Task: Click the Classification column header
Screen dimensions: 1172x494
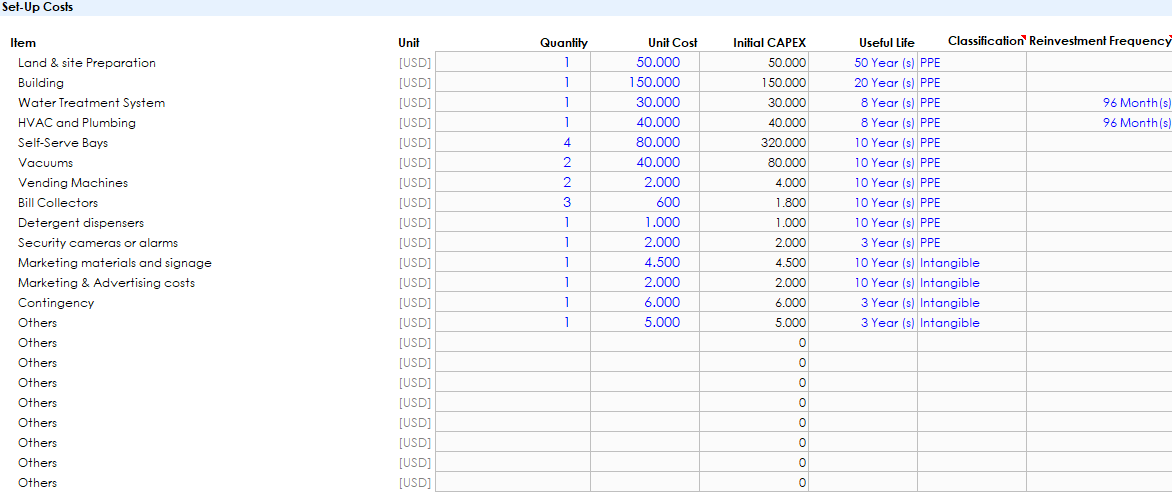Action: point(984,41)
